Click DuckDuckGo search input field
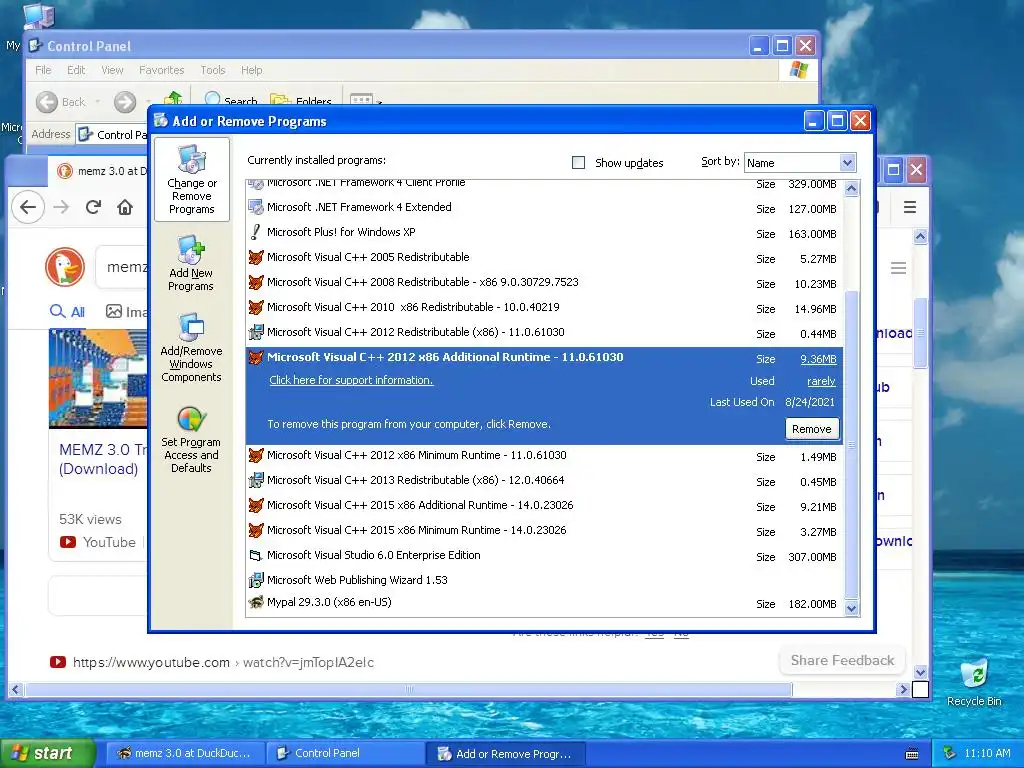The image size is (1024, 768). pos(123,267)
